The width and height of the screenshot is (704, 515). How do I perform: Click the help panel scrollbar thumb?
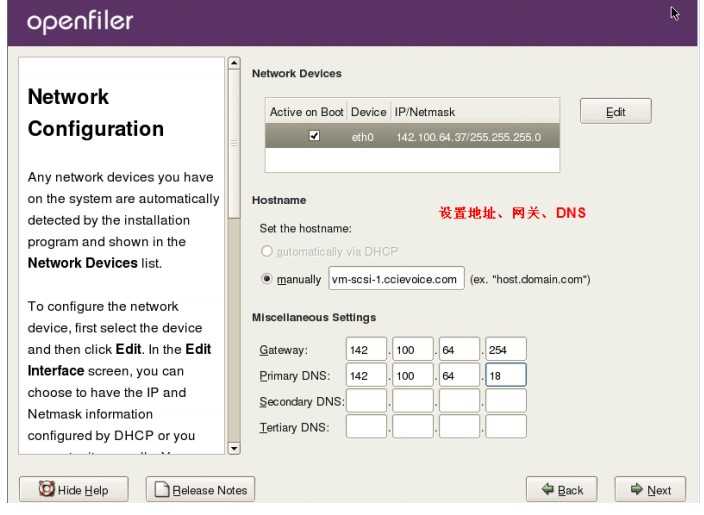(x=234, y=144)
